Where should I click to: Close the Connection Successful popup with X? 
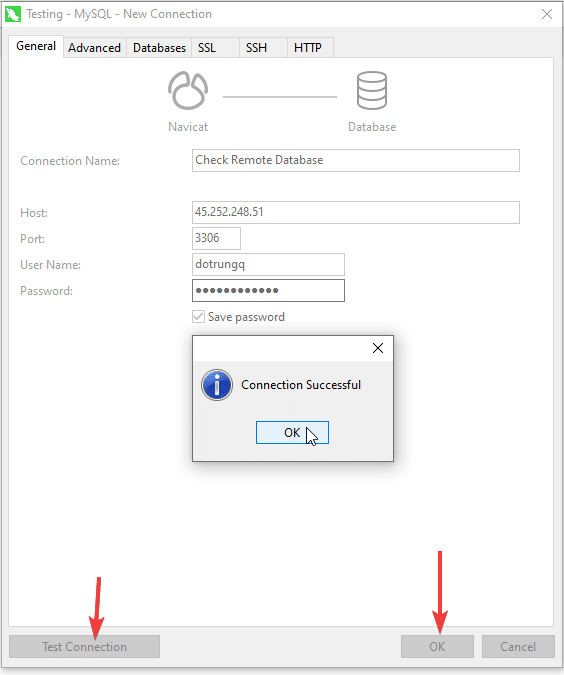[x=378, y=348]
